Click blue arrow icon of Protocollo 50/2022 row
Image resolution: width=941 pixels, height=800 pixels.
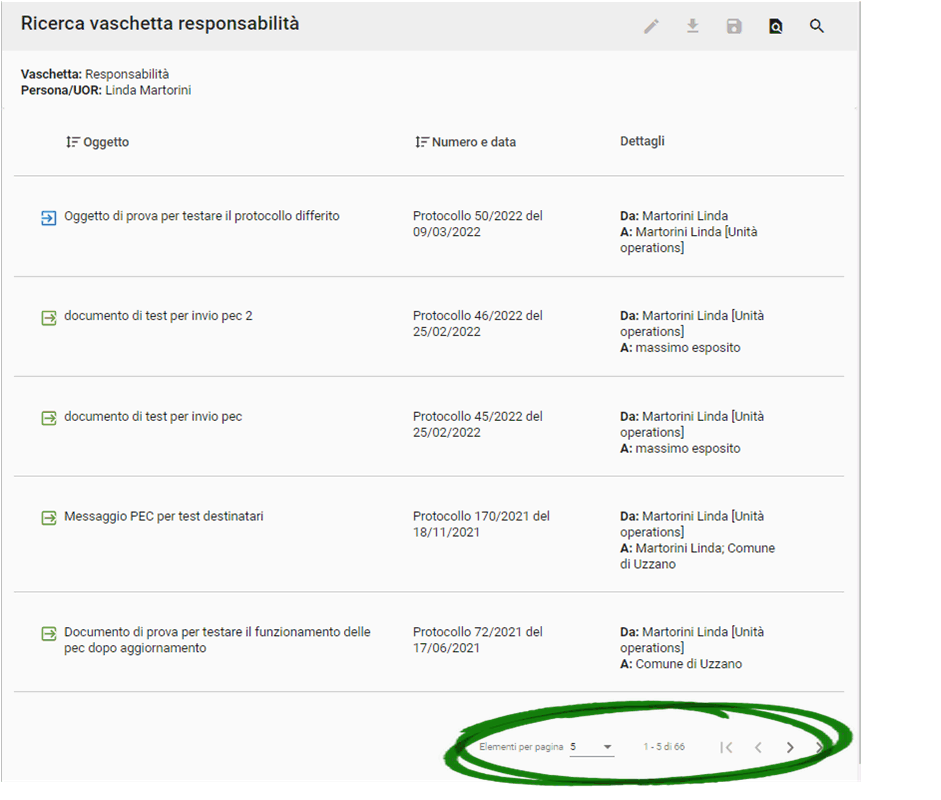click(x=48, y=217)
